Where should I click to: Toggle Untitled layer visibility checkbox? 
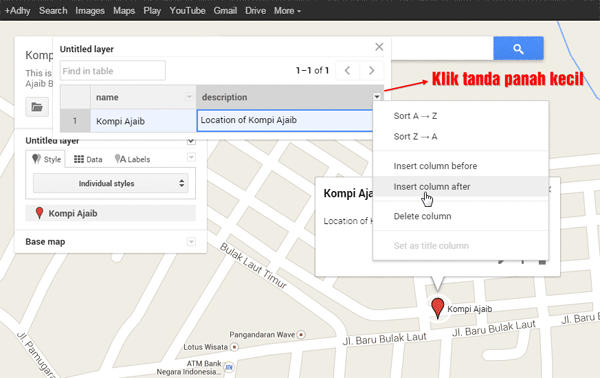coord(191,141)
